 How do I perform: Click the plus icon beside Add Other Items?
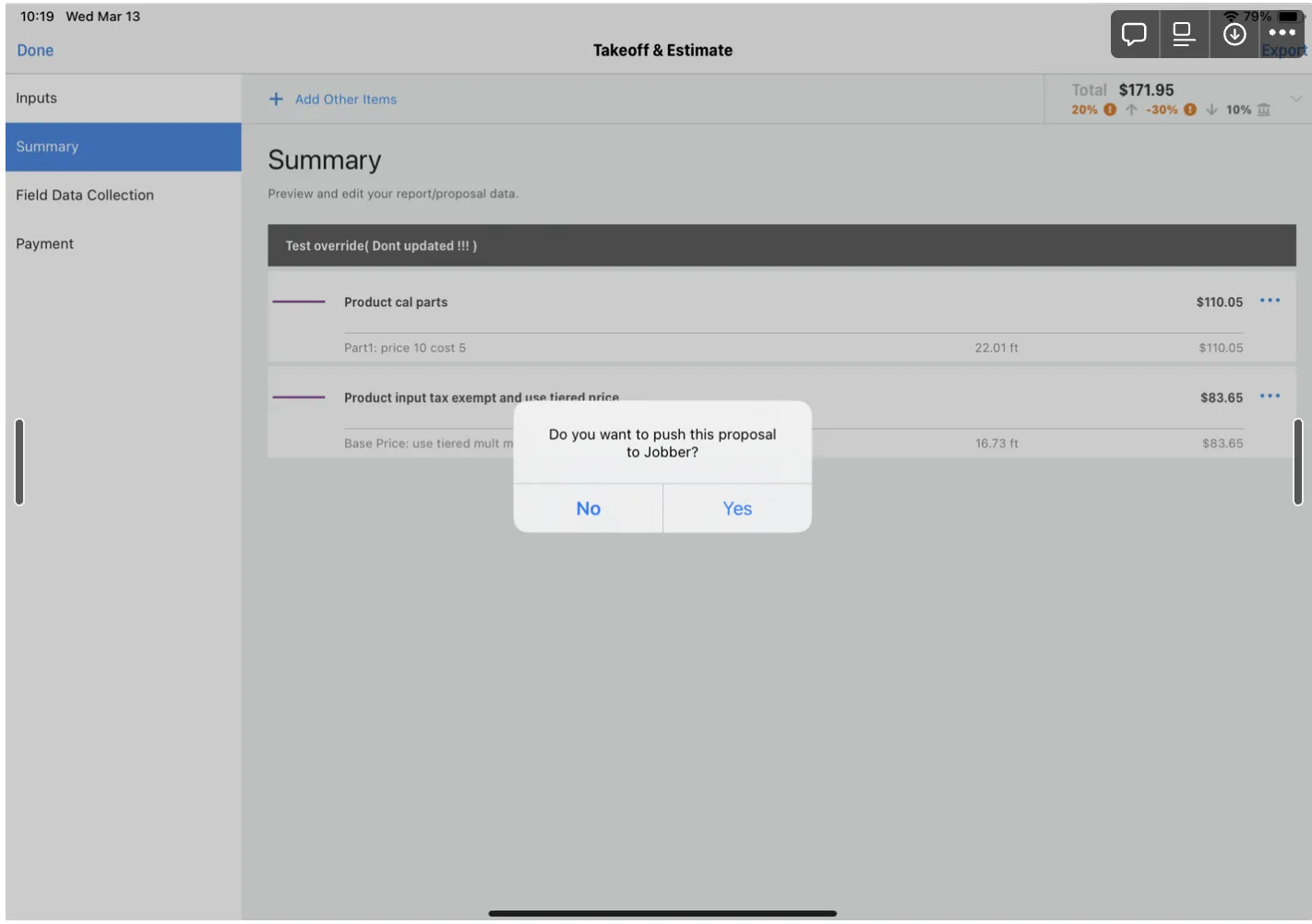tap(276, 99)
